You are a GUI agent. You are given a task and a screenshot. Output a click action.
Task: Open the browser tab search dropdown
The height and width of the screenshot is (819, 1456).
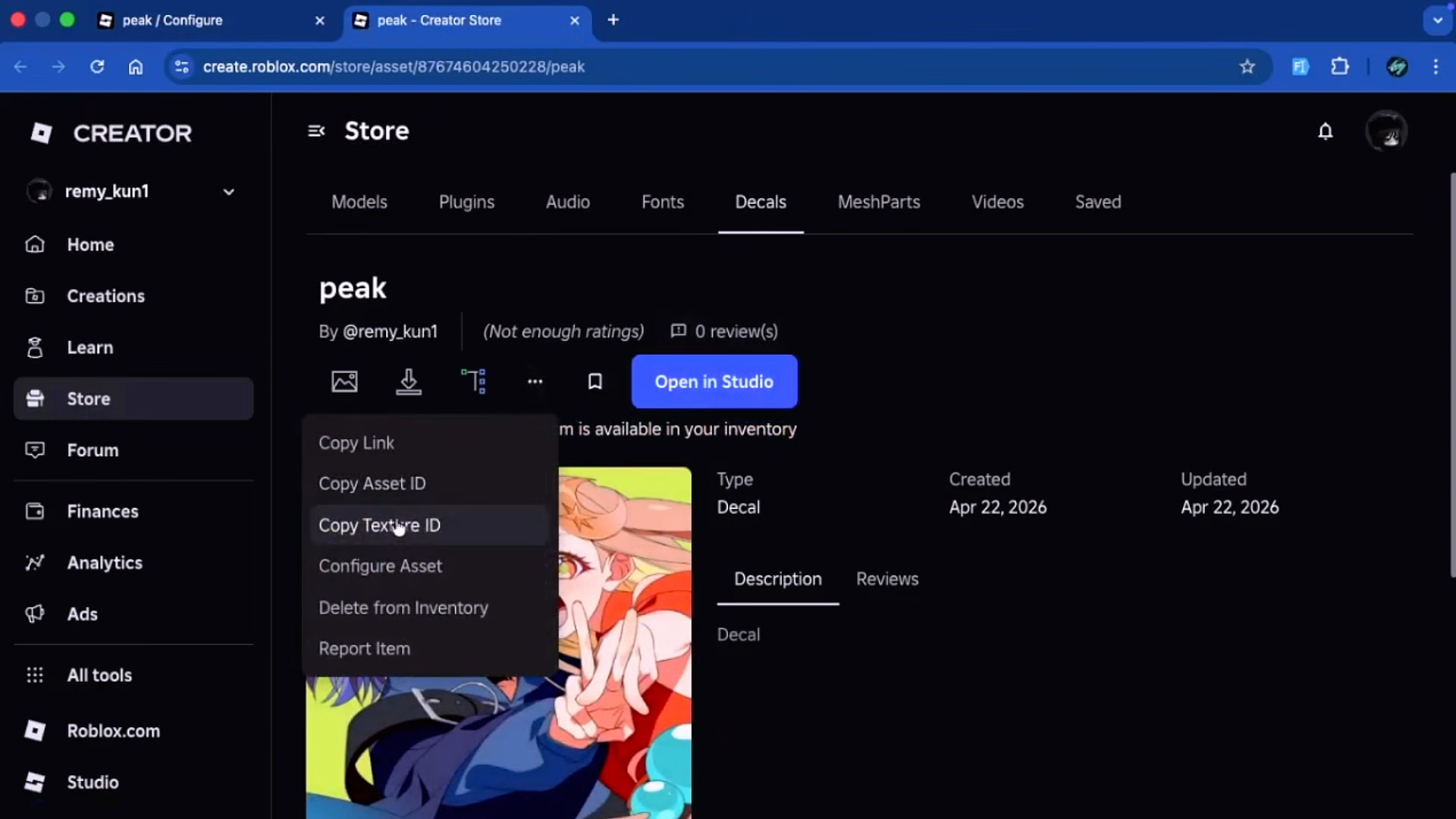(x=1436, y=20)
